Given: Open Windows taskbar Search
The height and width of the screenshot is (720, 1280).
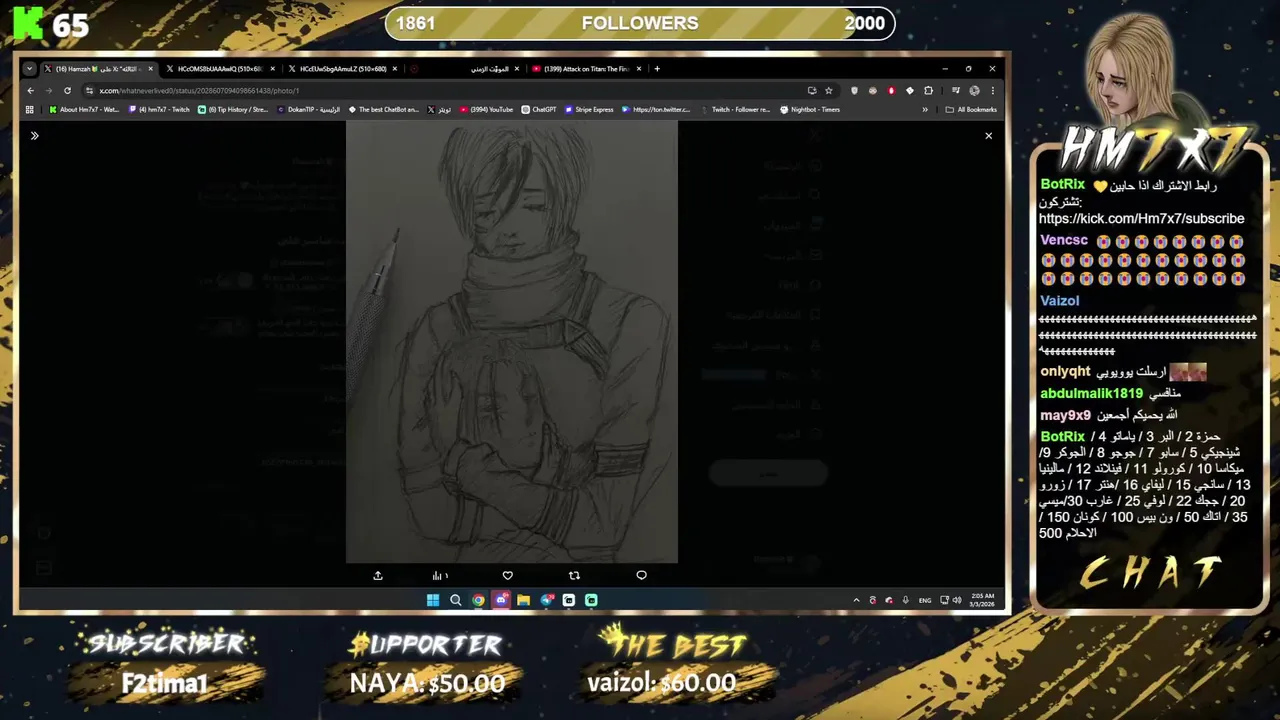Looking at the screenshot, I should 456,600.
